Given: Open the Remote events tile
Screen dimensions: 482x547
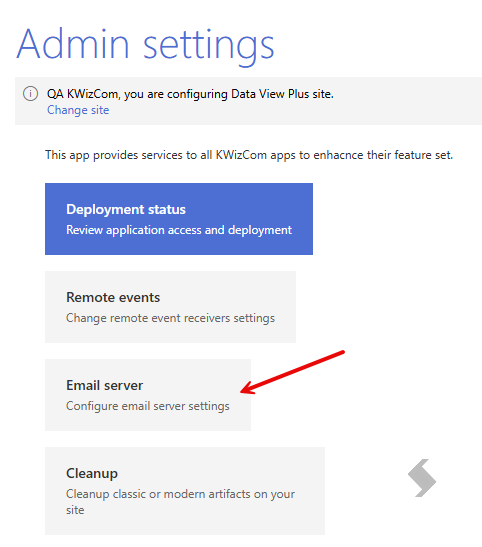Looking at the screenshot, I should [x=170, y=307].
